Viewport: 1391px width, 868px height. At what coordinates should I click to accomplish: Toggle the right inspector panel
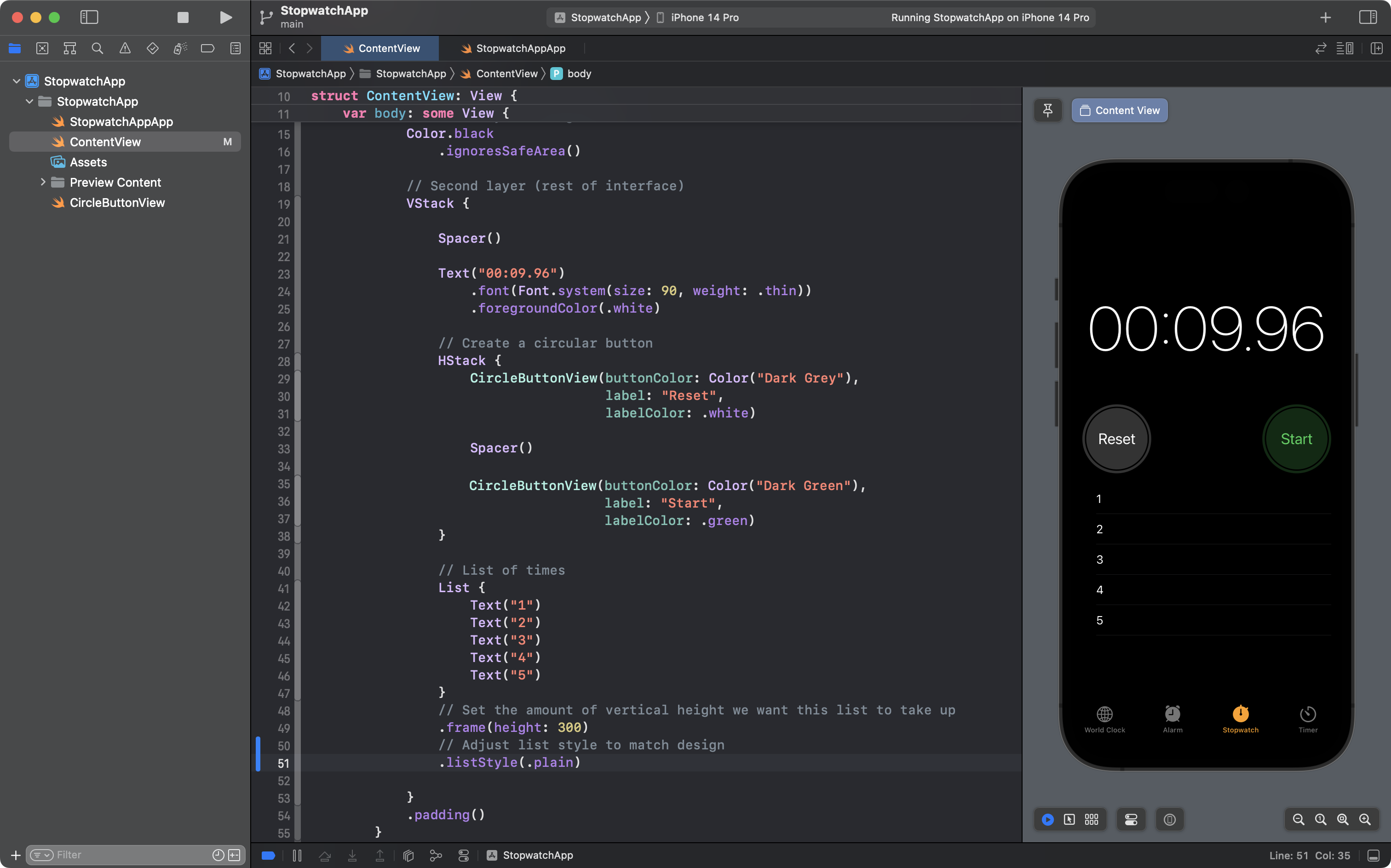1368,17
